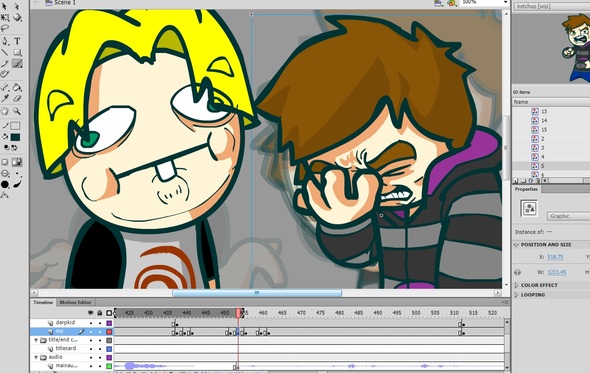The image size is (590, 373).
Task: Toggle Object Drawing mode
Action: [x=5, y=162]
